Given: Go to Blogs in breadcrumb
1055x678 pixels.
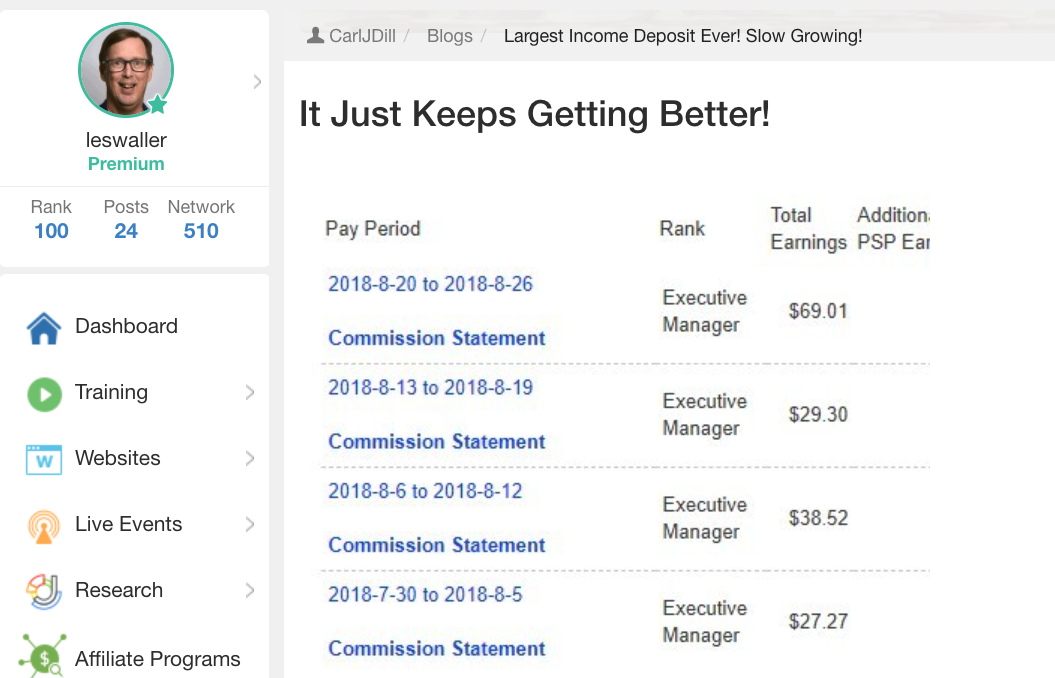Looking at the screenshot, I should pyautogui.click(x=449, y=36).
